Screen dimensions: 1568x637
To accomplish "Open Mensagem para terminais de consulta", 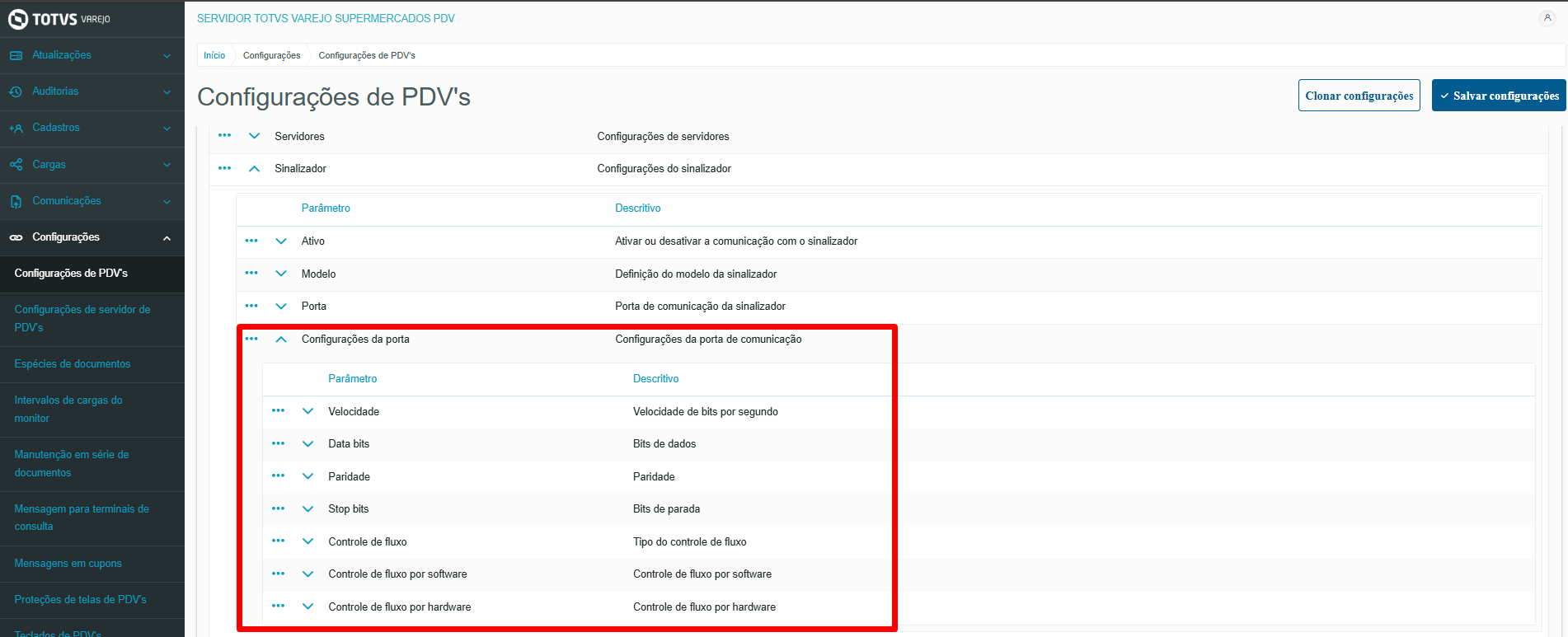I will tap(92, 518).
